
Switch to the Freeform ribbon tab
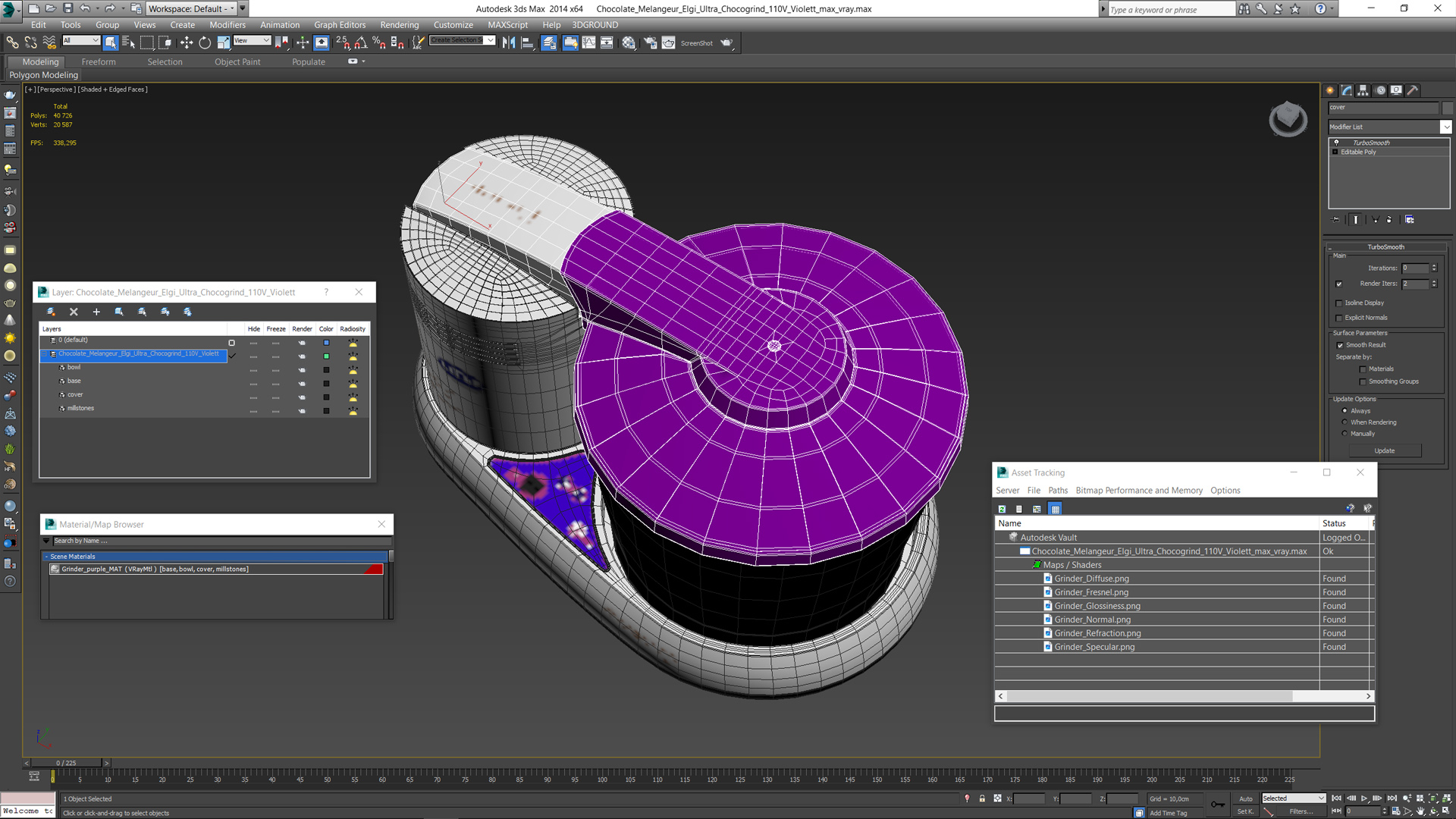pos(99,62)
